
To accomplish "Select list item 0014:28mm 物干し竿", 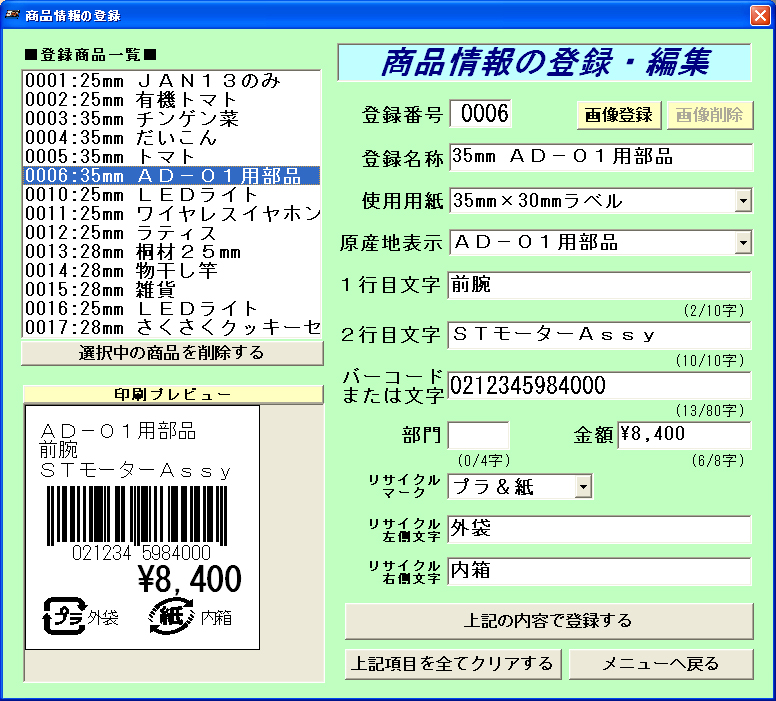I will pos(172,270).
